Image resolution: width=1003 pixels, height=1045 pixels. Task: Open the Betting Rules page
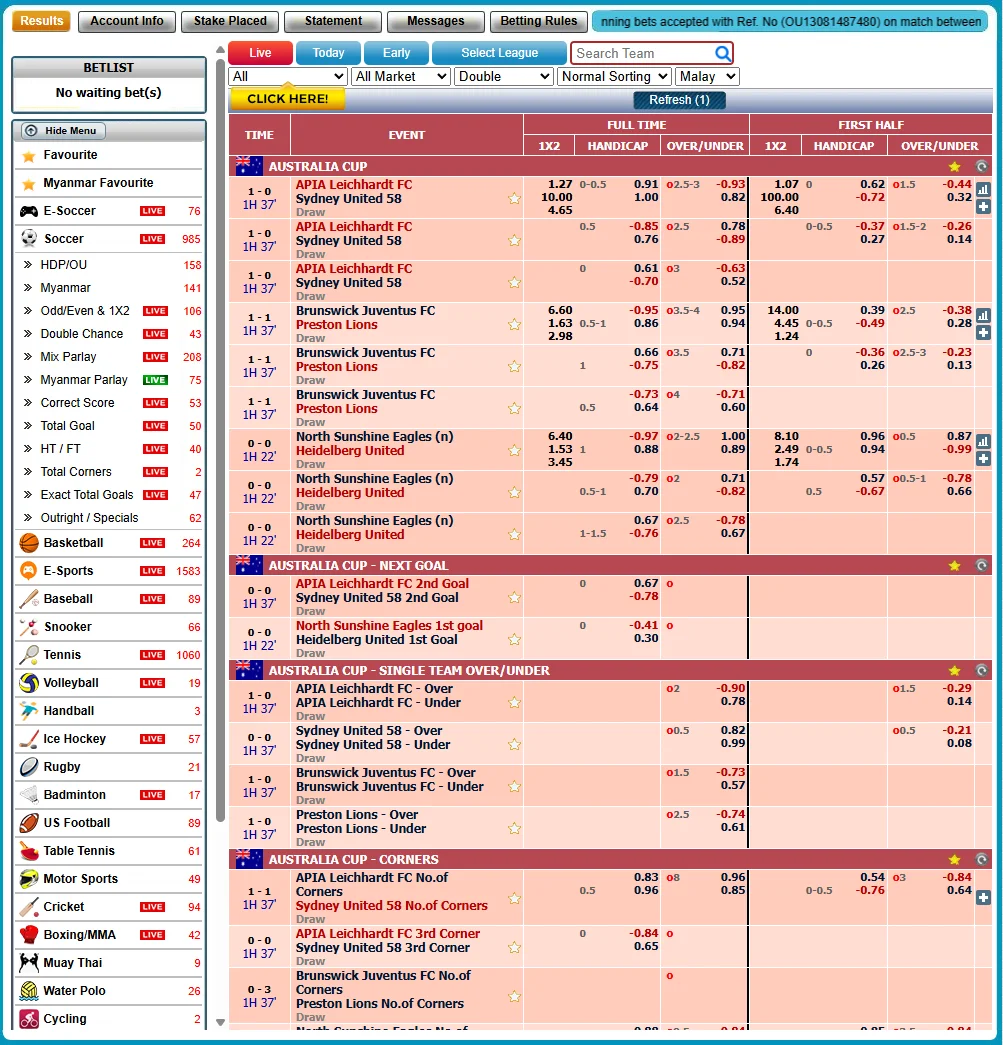(538, 21)
